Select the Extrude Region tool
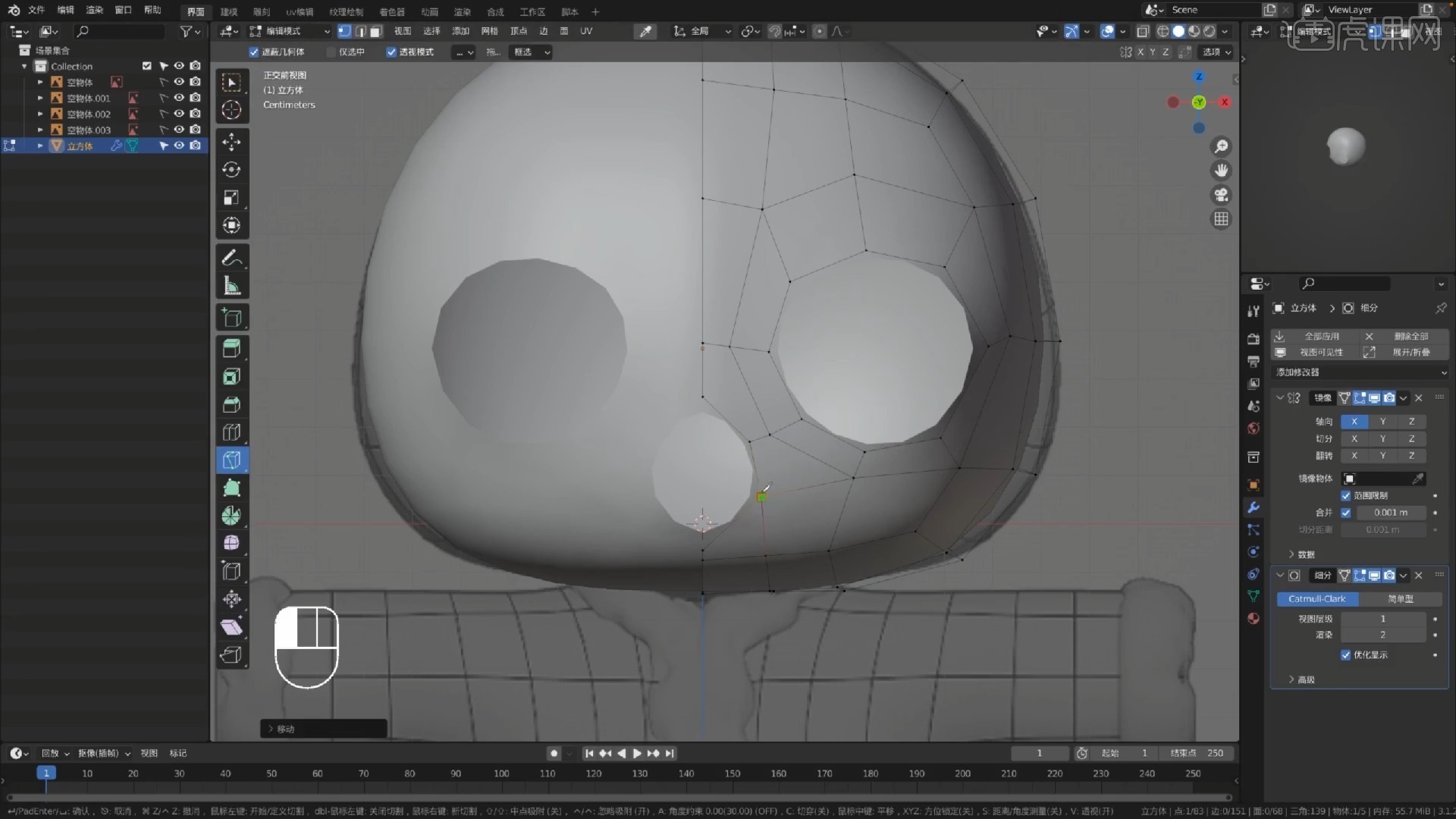Image resolution: width=1456 pixels, height=819 pixels. click(232, 349)
